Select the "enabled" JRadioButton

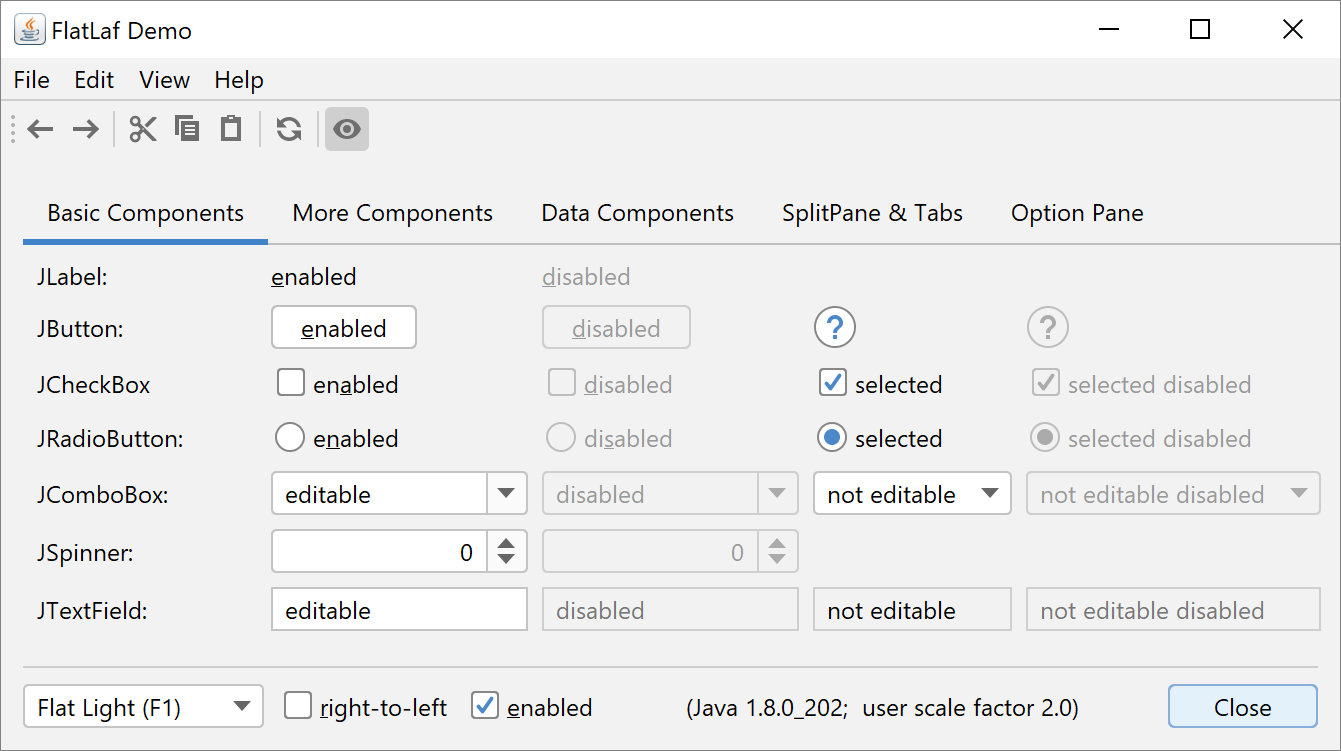click(290, 437)
